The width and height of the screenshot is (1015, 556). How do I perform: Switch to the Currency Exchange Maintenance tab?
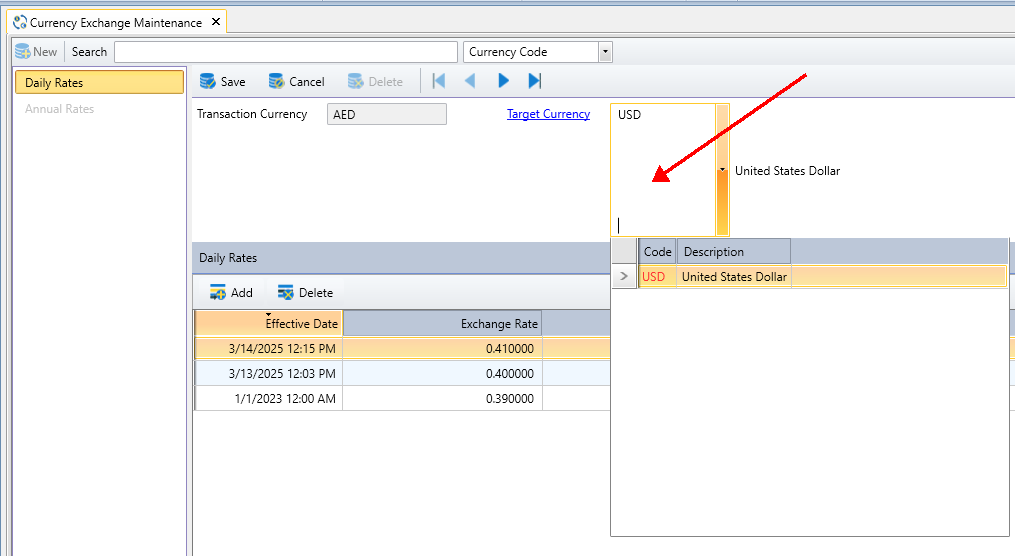click(x=115, y=22)
